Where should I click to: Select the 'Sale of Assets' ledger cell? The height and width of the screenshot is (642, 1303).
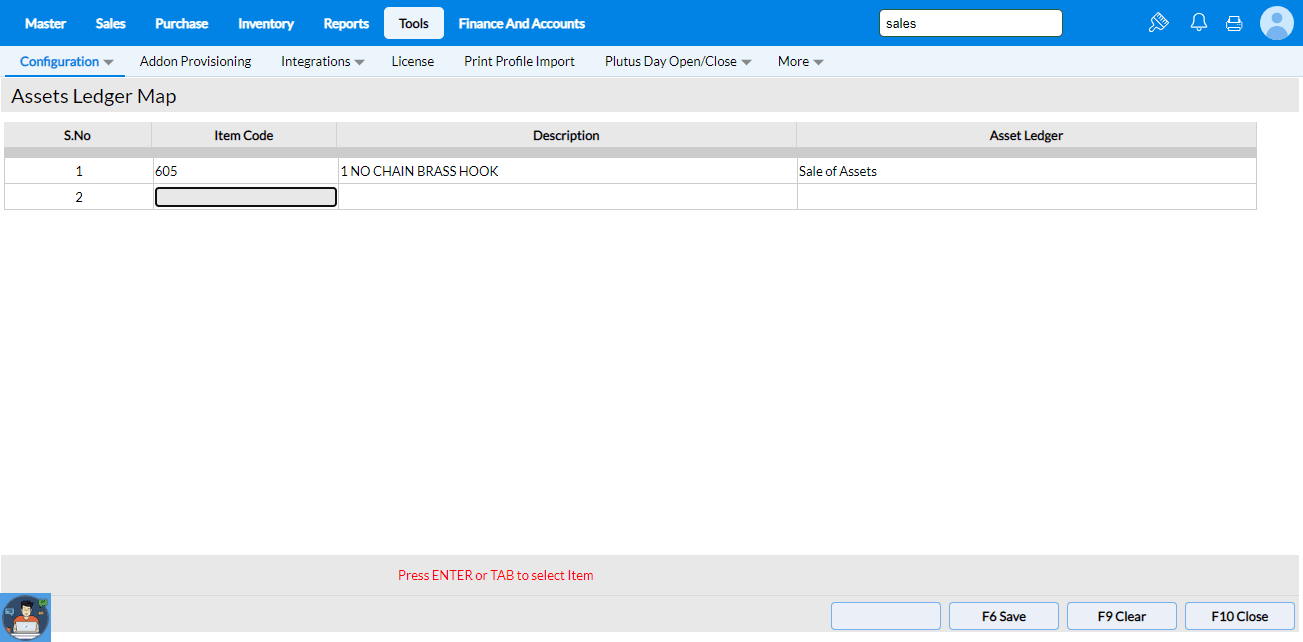1026,171
